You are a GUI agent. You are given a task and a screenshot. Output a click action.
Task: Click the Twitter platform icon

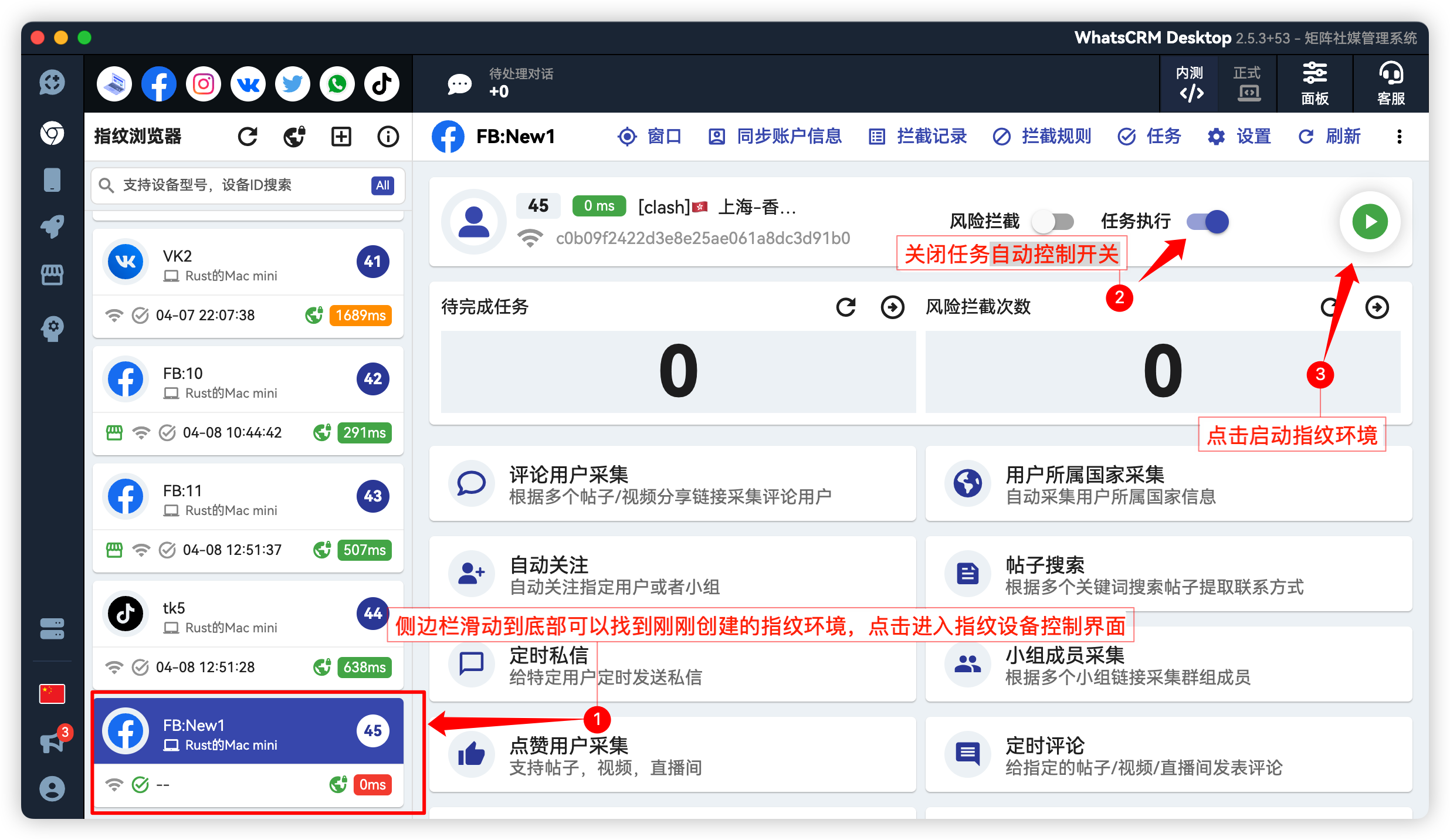[292, 83]
